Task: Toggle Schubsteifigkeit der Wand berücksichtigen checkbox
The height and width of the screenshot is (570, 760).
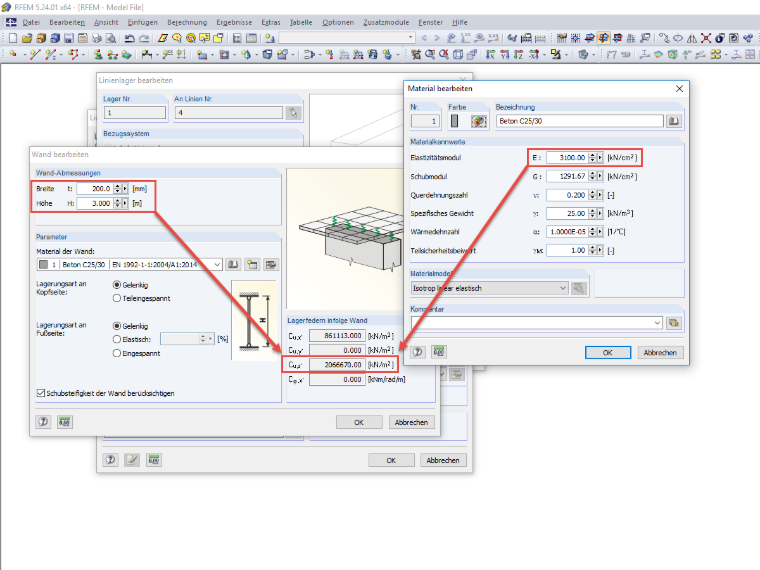Action: (x=41, y=393)
